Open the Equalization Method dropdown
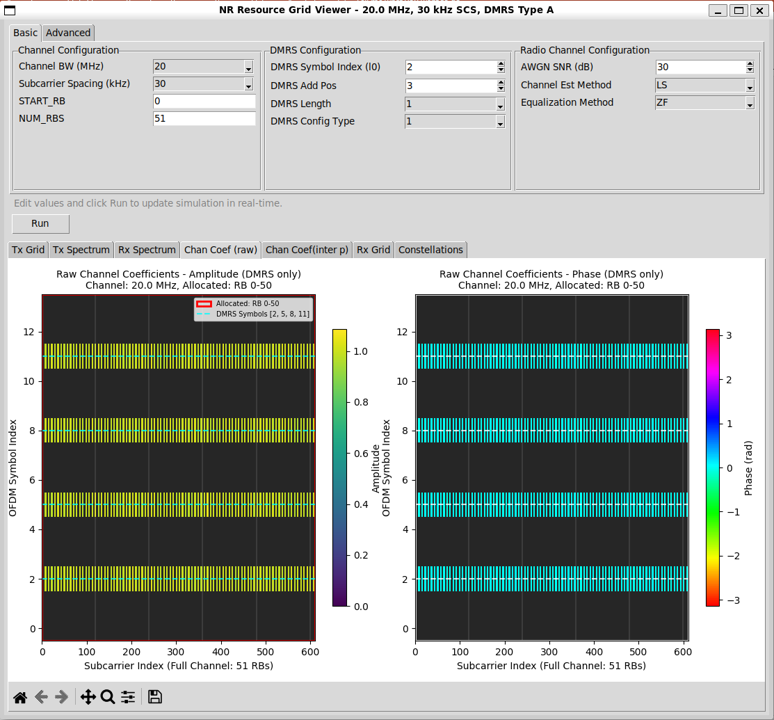Image resolution: width=774 pixels, height=720 pixels. 750,104
